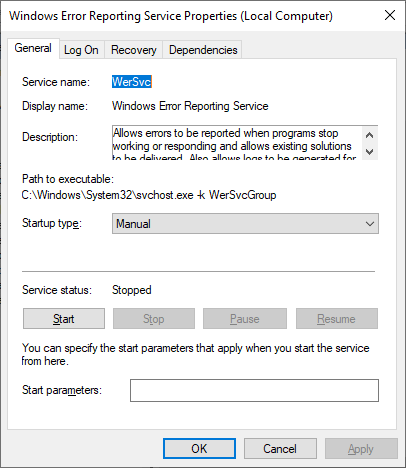Switch to the Log On tab

pyautogui.click(x=81, y=50)
